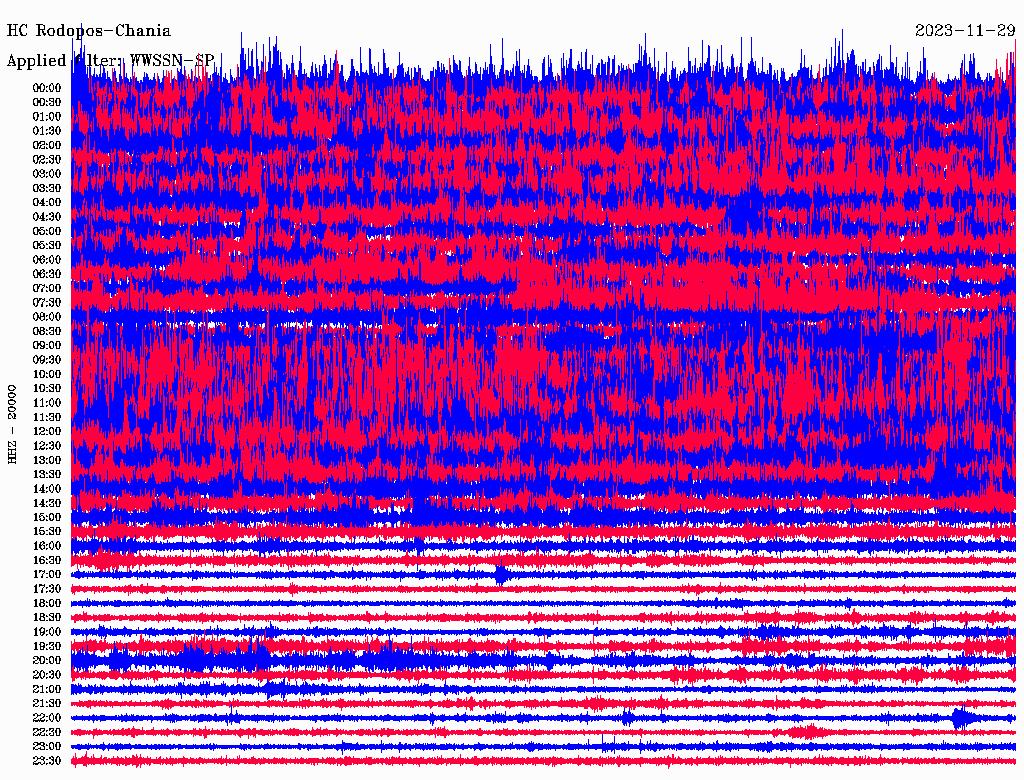
Task: Click the blue seismic burst on 17:00 trace
Action: [x=501, y=574]
